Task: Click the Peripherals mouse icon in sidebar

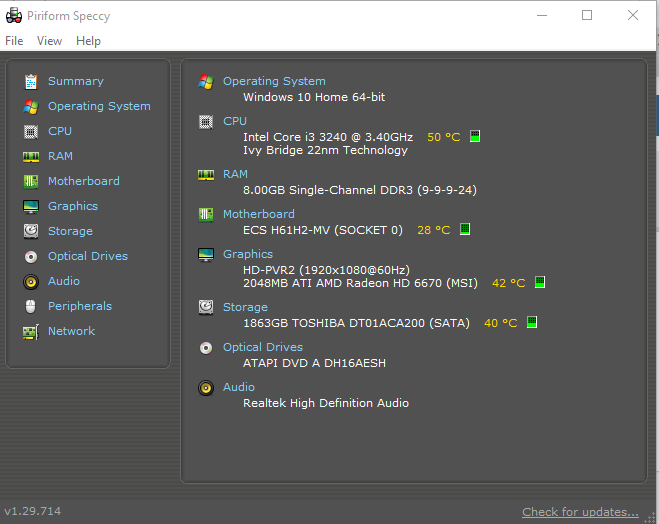Action: [x=31, y=306]
